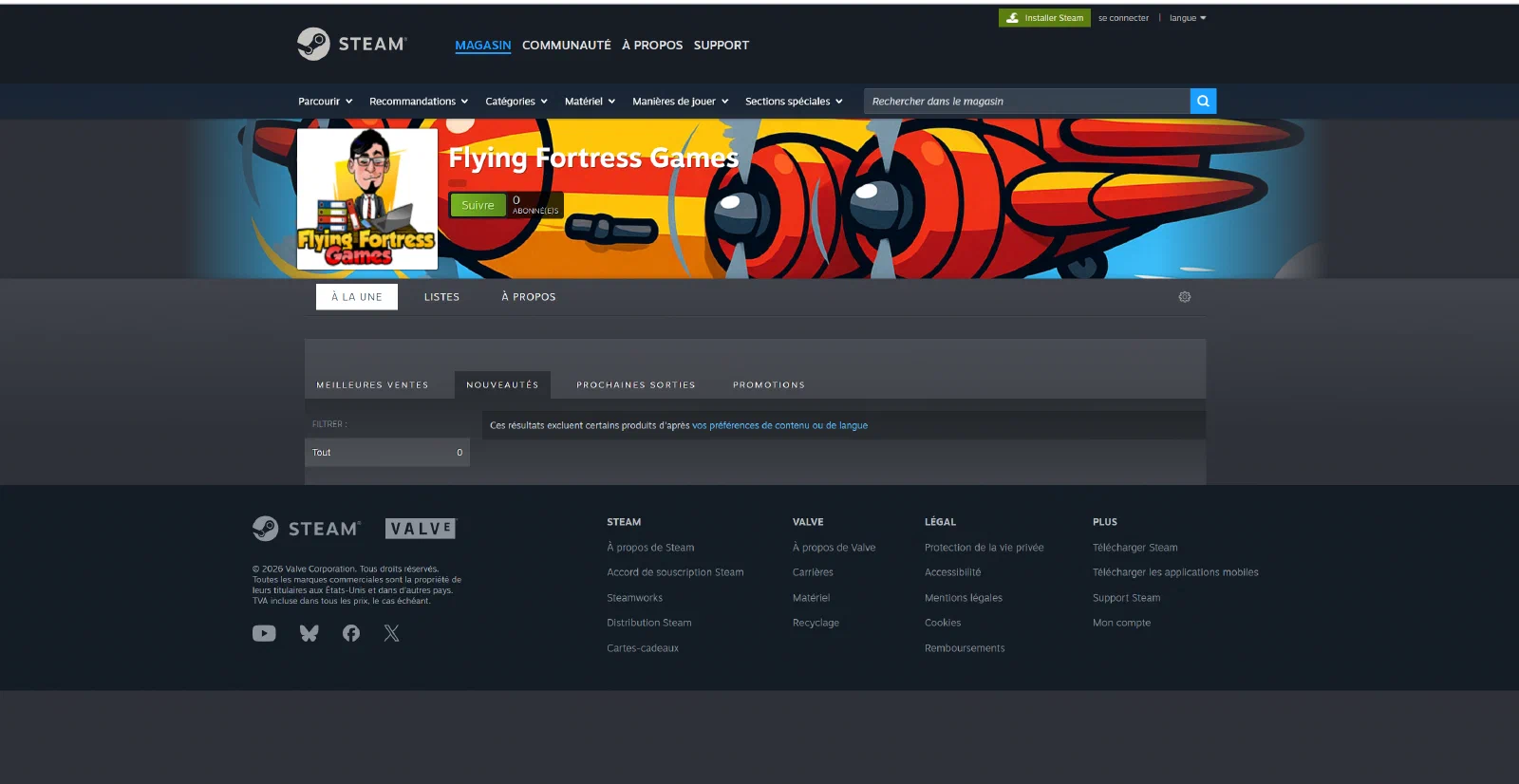This screenshot has width=1519, height=784.
Task: Click the Installer Steam button
Action: 1044,18
